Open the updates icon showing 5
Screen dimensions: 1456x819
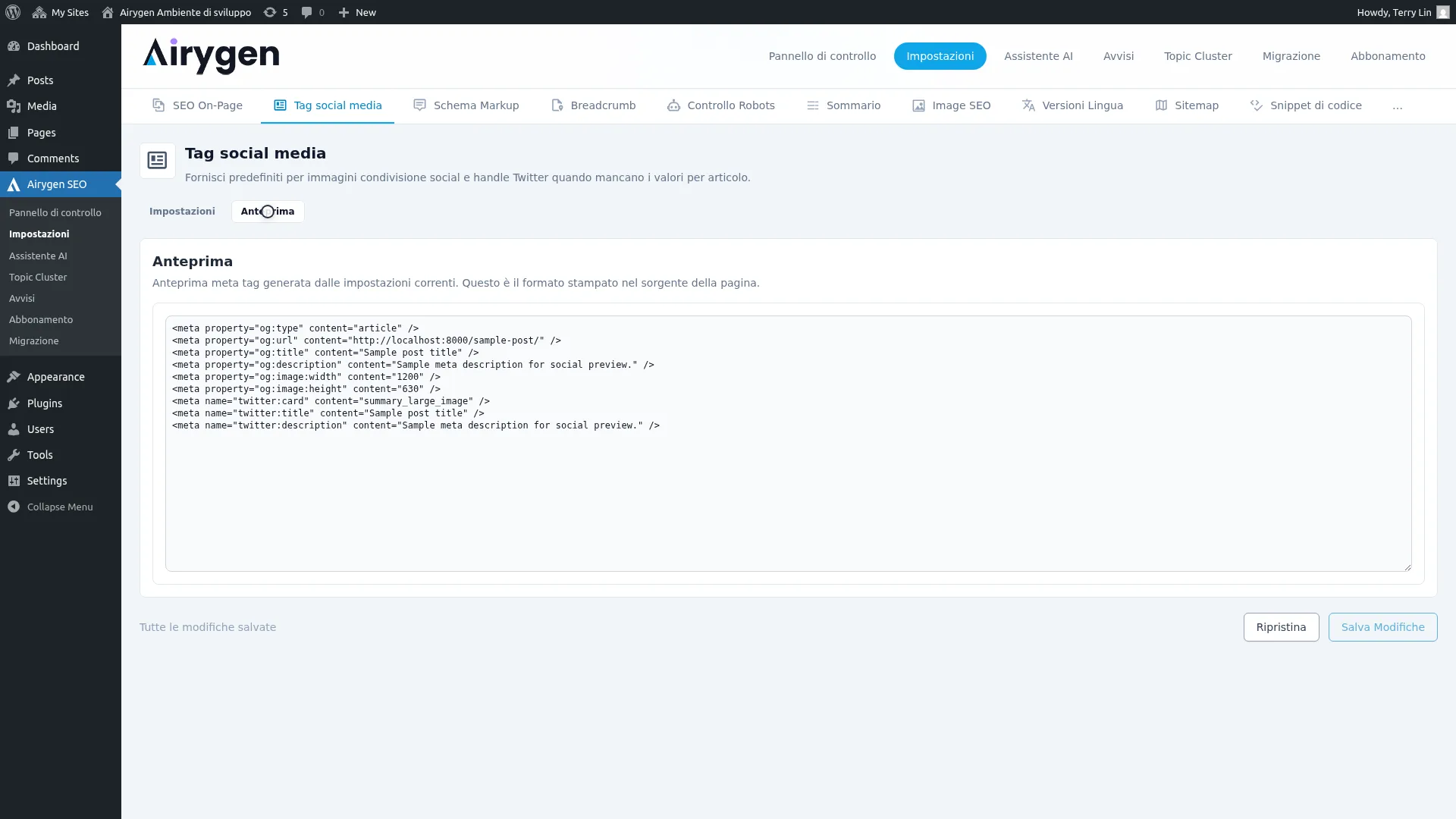click(270, 12)
